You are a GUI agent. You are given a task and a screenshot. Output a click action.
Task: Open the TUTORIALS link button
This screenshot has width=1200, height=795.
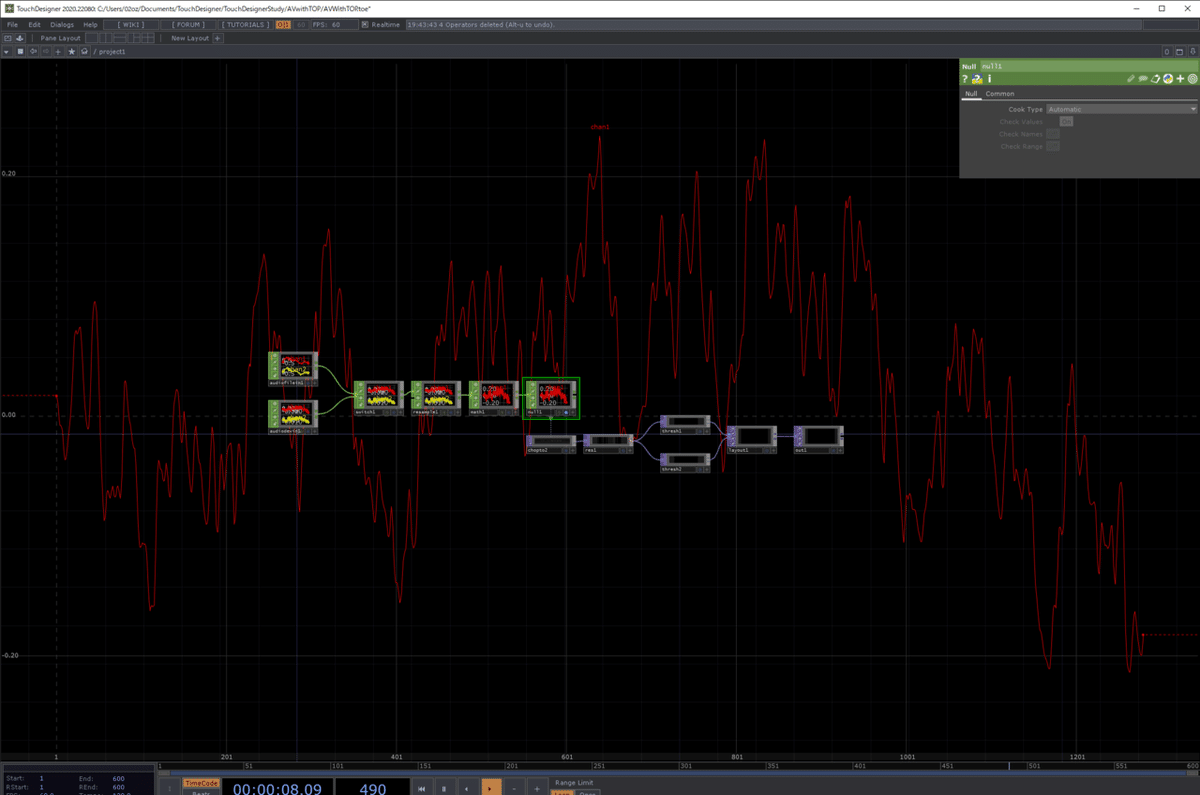tap(244, 24)
